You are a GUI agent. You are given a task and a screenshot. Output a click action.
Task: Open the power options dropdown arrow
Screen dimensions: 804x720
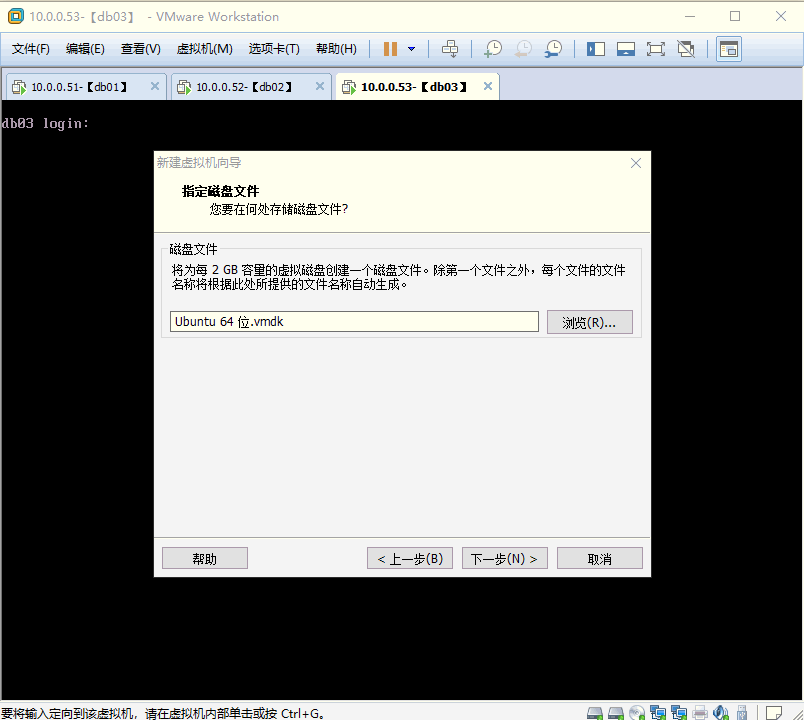click(411, 48)
